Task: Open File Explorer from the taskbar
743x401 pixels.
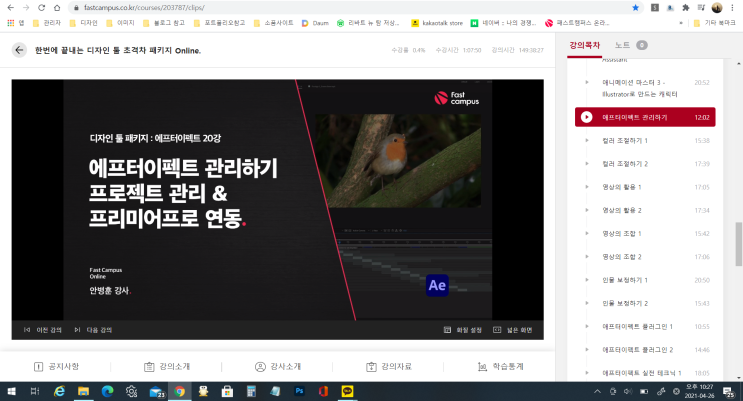Action: coord(83,392)
